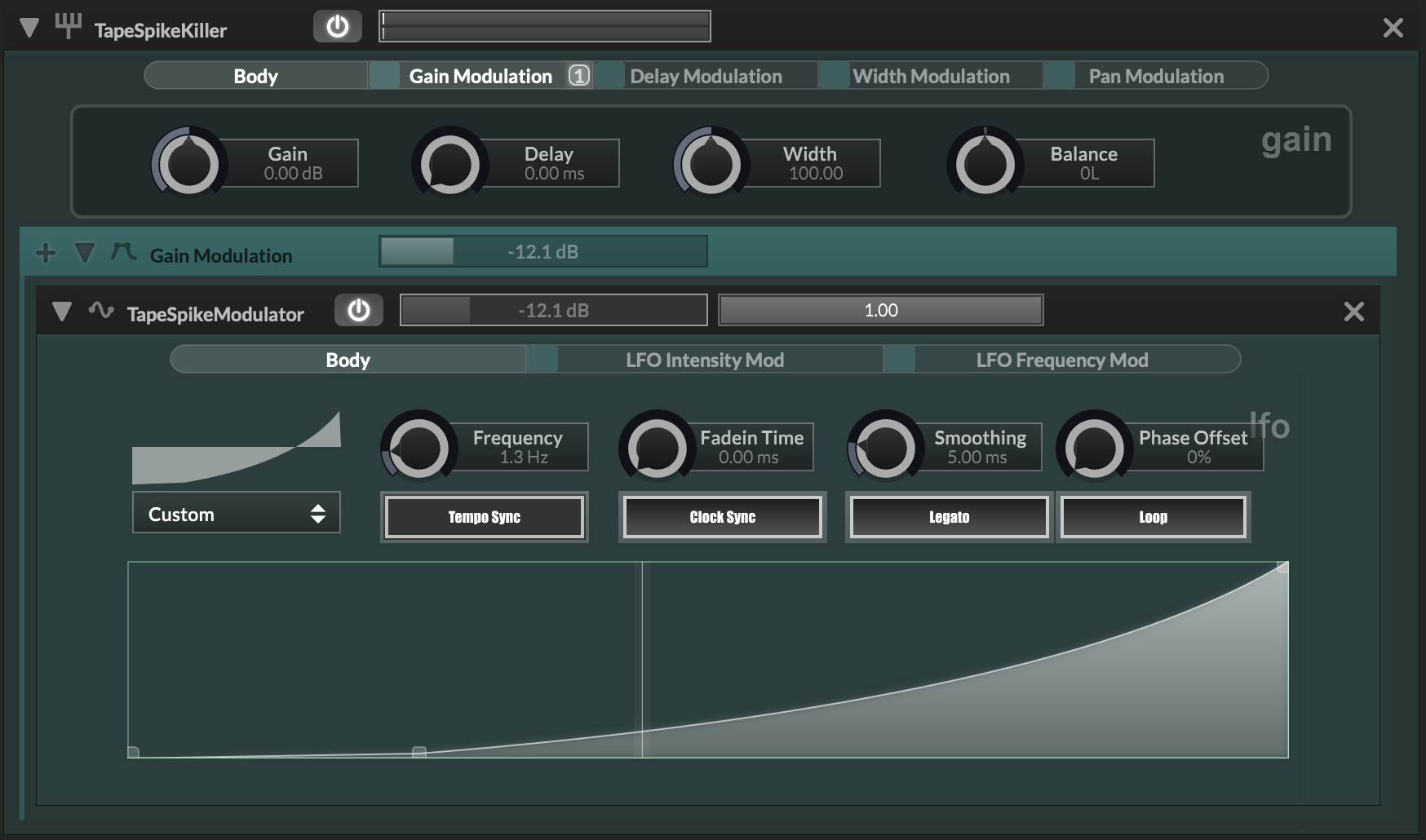1426x840 pixels.
Task: Click the modulator count badge 1
Action: tap(578, 76)
